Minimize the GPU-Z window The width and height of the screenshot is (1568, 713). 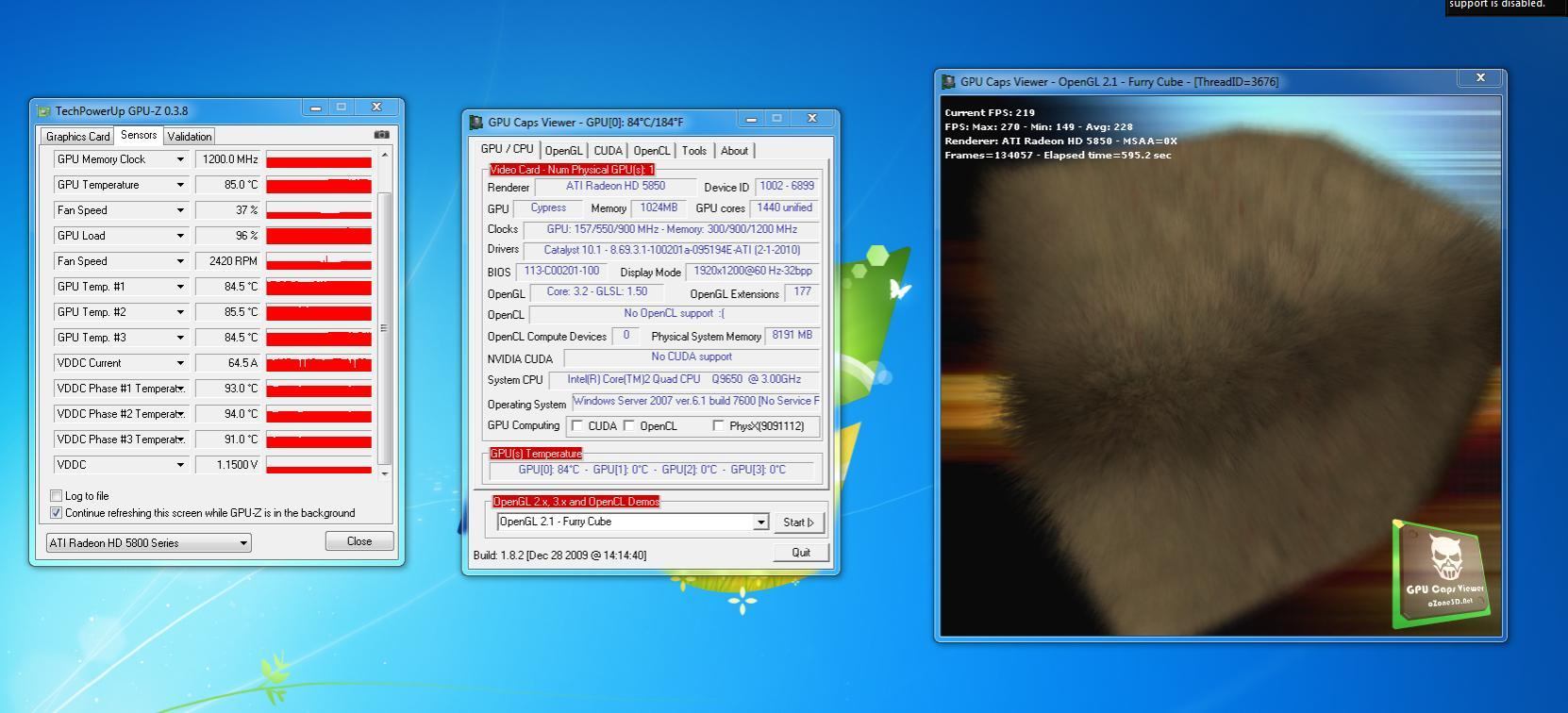pyautogui.click(x=316, y=108)
